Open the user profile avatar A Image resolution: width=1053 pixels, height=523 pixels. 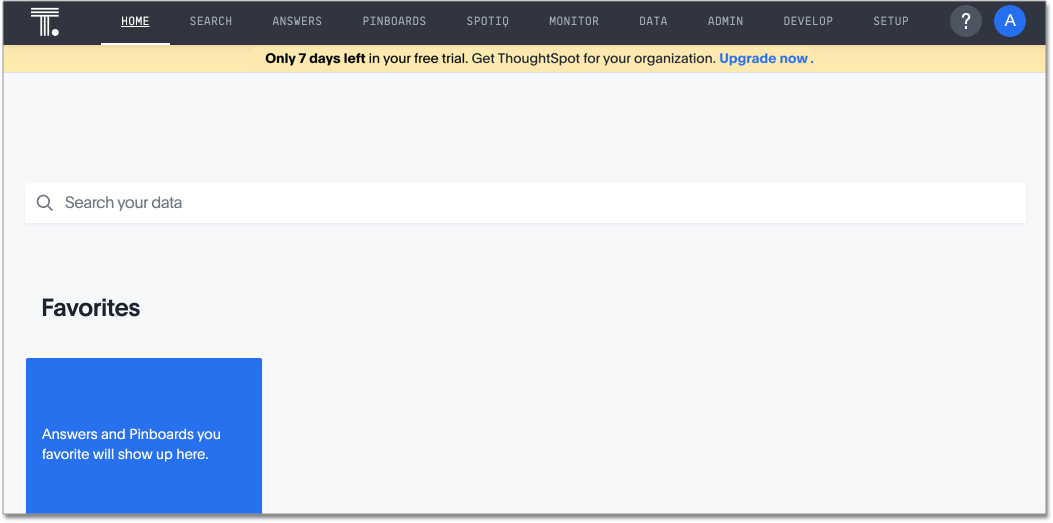click(1009, 21)
